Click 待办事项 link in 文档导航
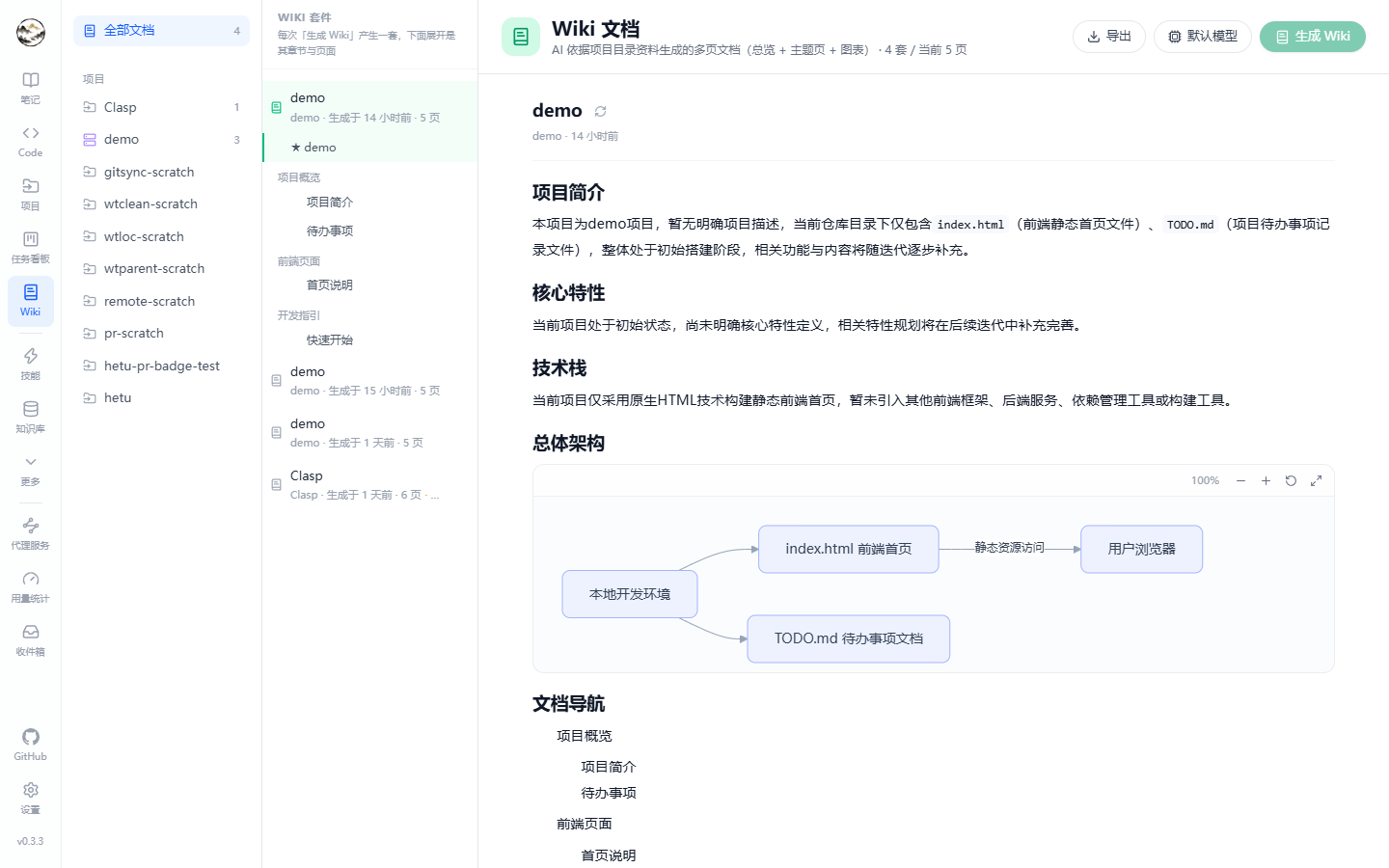 click(x=609, y=793)
